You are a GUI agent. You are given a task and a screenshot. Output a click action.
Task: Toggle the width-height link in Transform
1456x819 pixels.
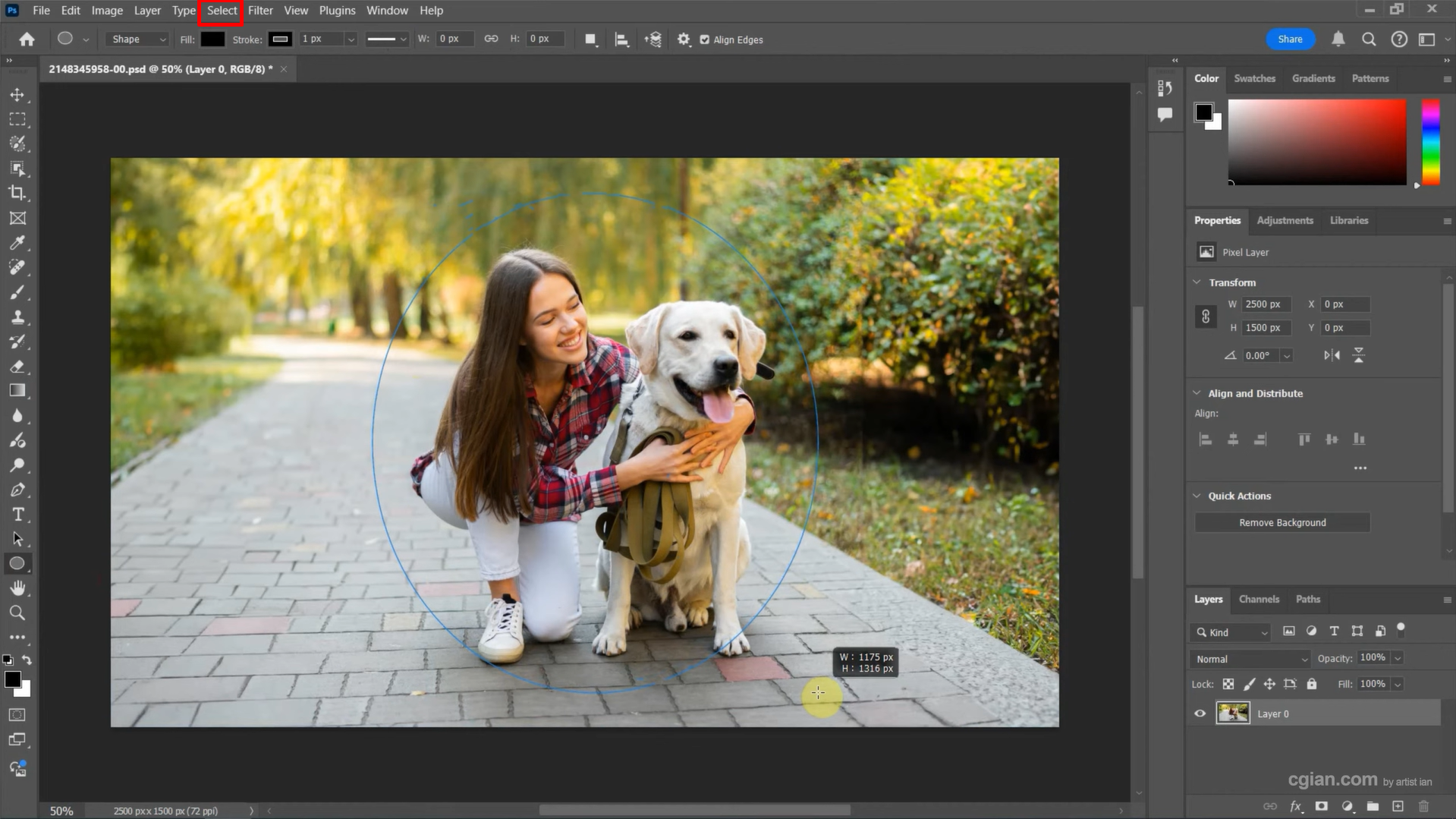[1206, 316]
